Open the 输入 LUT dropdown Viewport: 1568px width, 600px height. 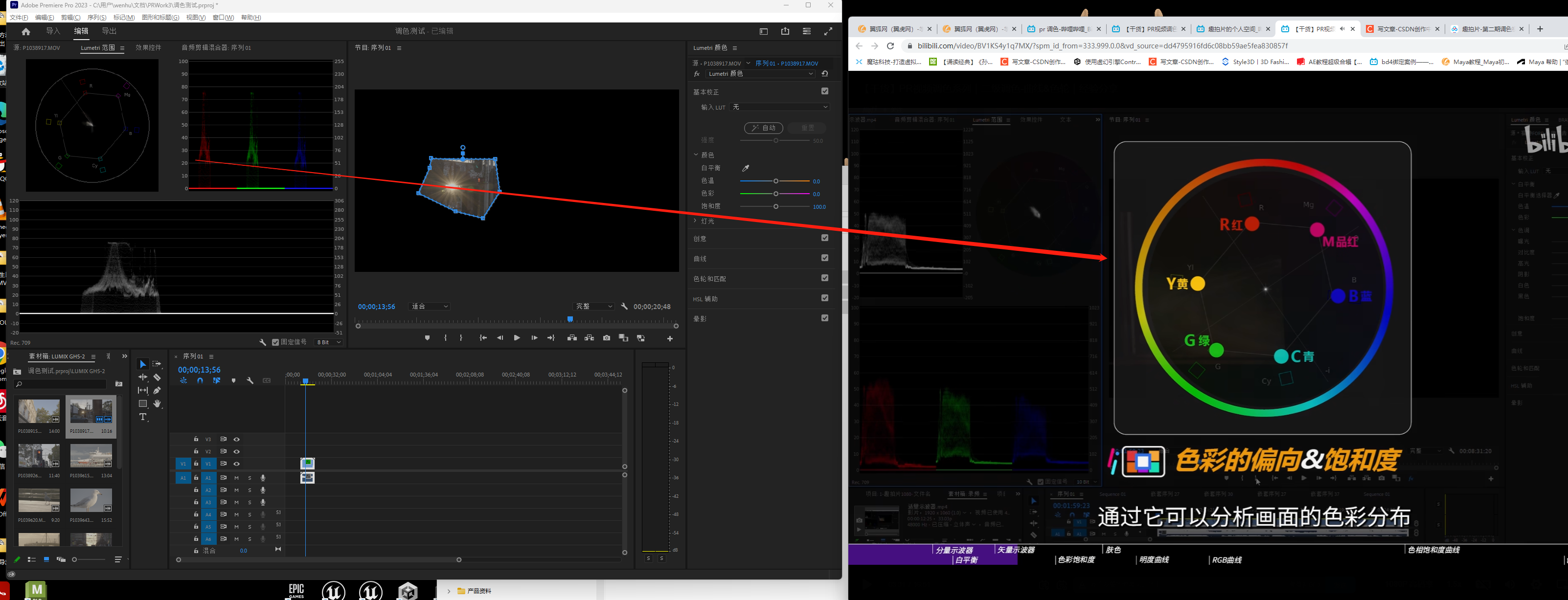click(780, 107)
